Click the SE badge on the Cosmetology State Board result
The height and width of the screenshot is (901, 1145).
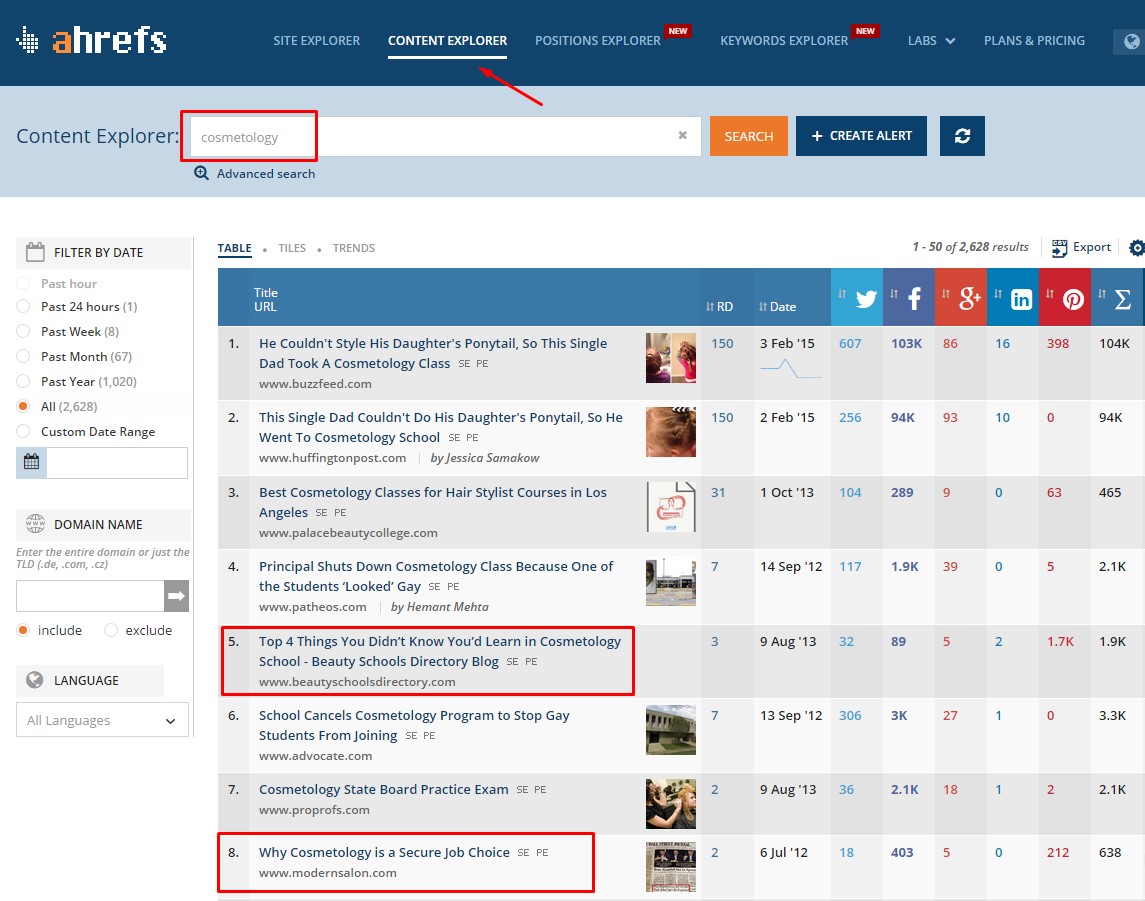point(522,789)
